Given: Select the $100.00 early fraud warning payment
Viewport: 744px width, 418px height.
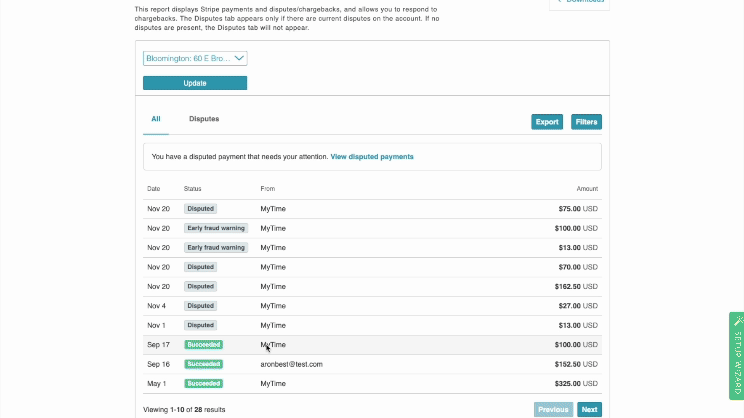Looking at the screenshot, I should point(372,228).
